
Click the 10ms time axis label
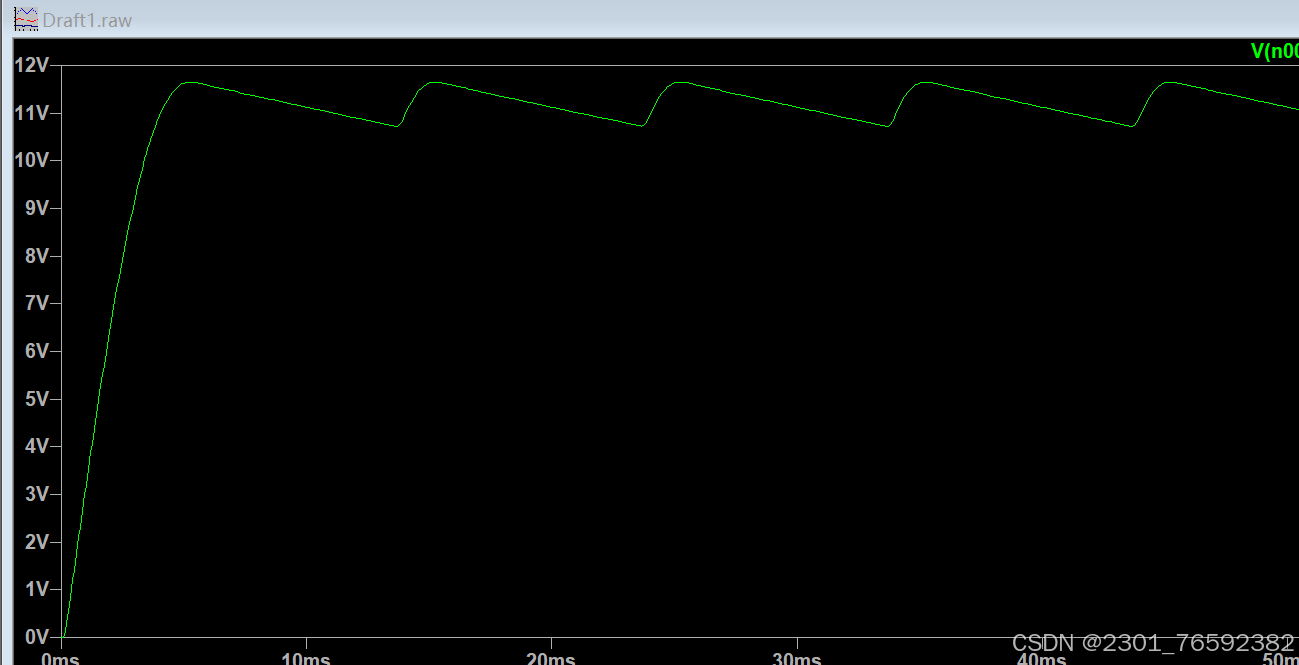(306, 659)
